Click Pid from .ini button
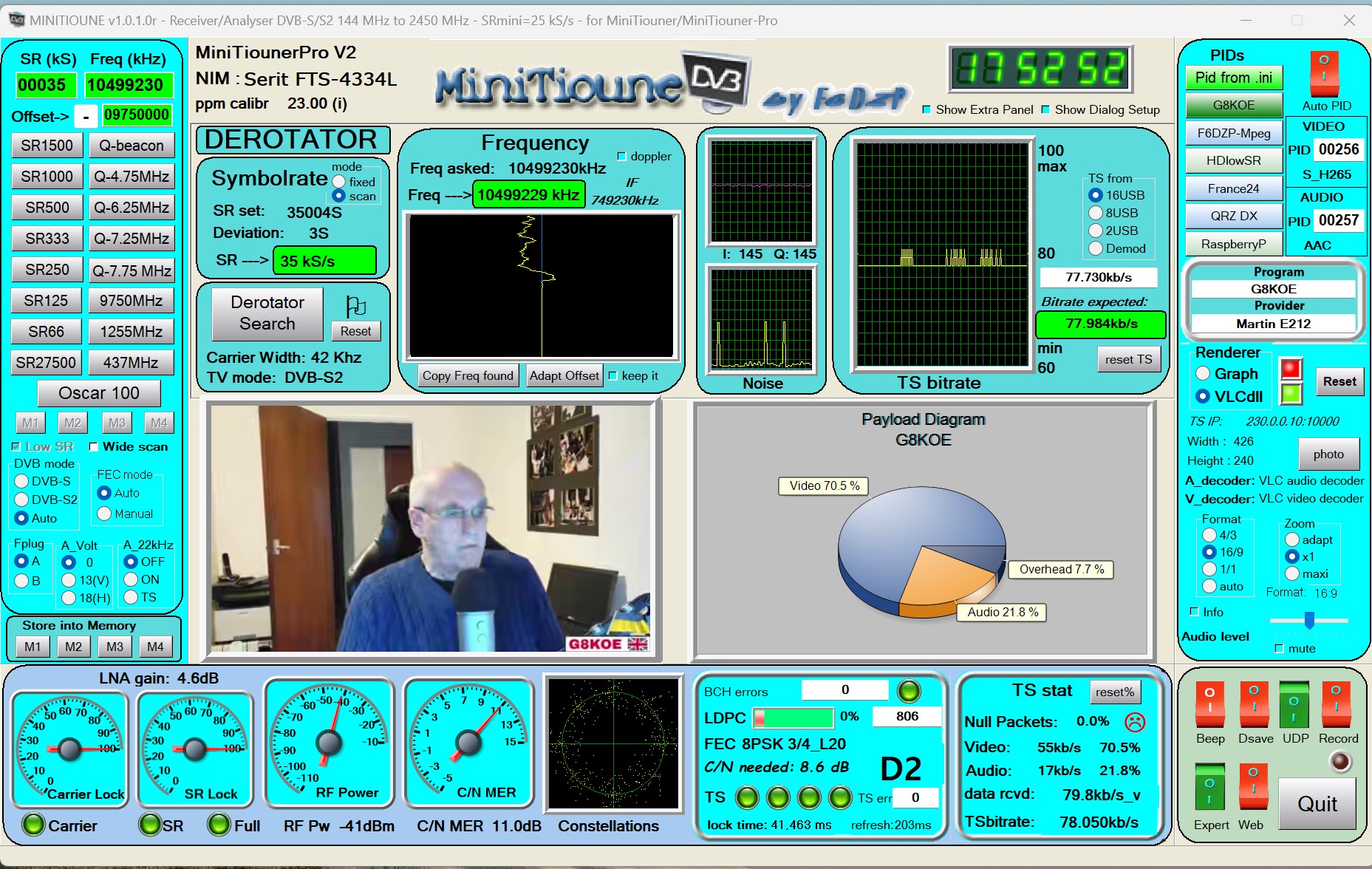This screenshot has height=869, width=1372. (1234, 78)
